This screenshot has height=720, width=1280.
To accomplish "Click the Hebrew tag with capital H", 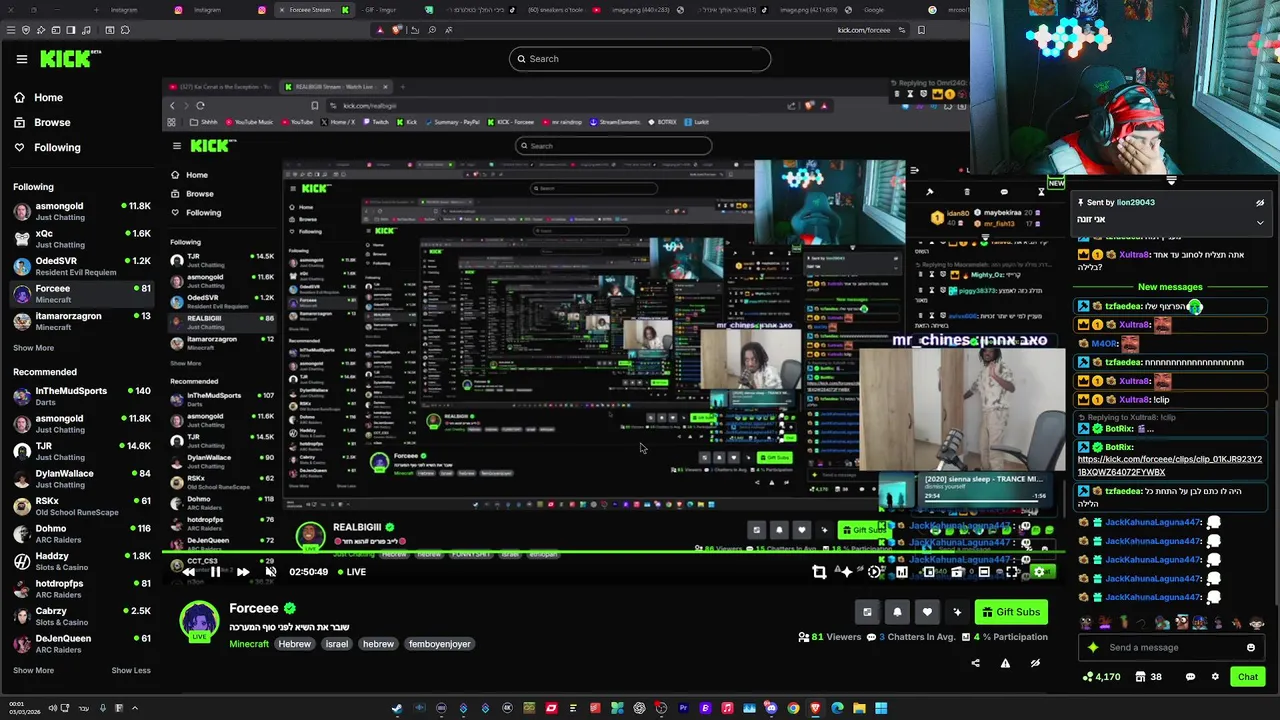I will [x=295, y=644].
